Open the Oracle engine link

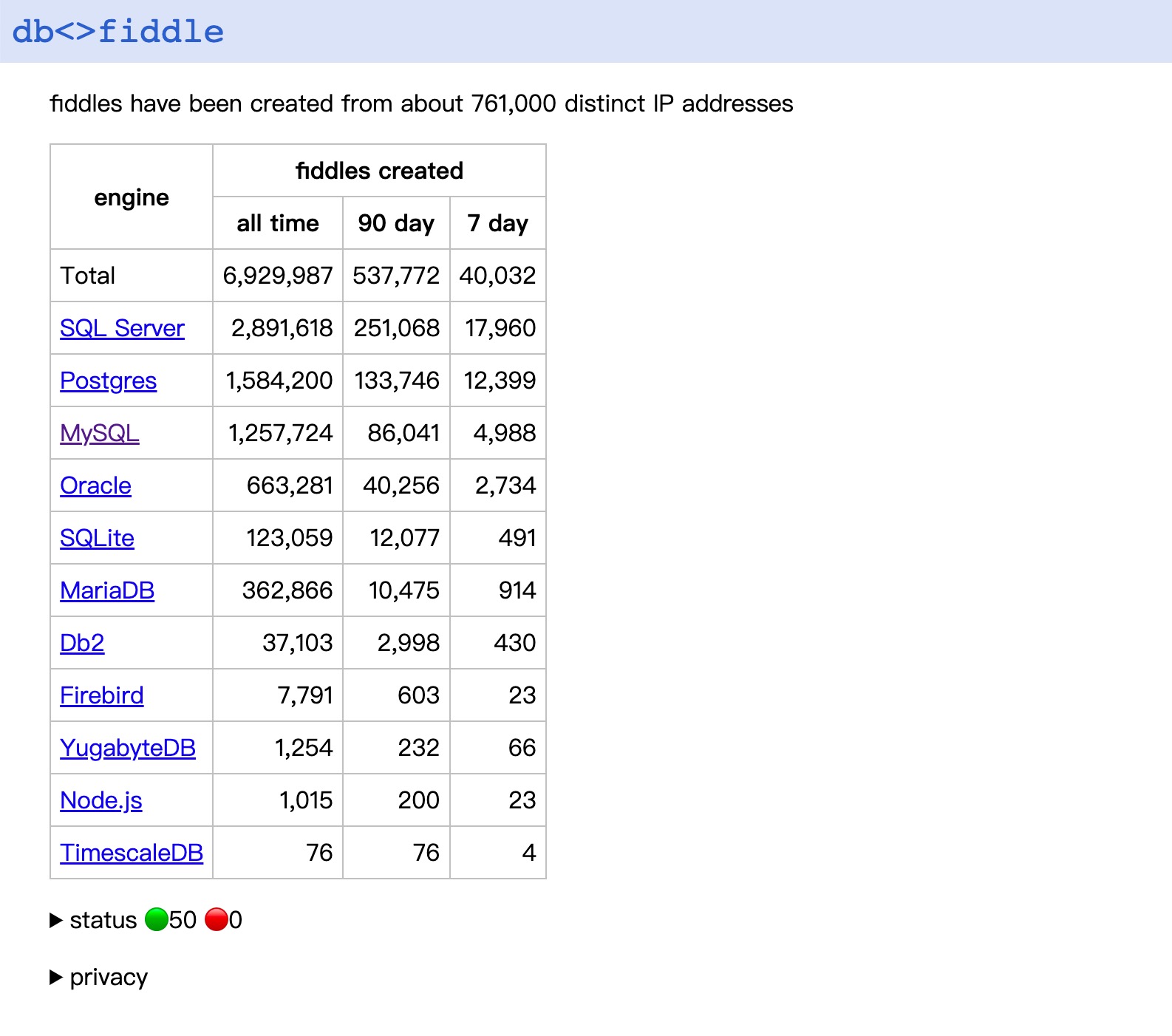(95, 485)
